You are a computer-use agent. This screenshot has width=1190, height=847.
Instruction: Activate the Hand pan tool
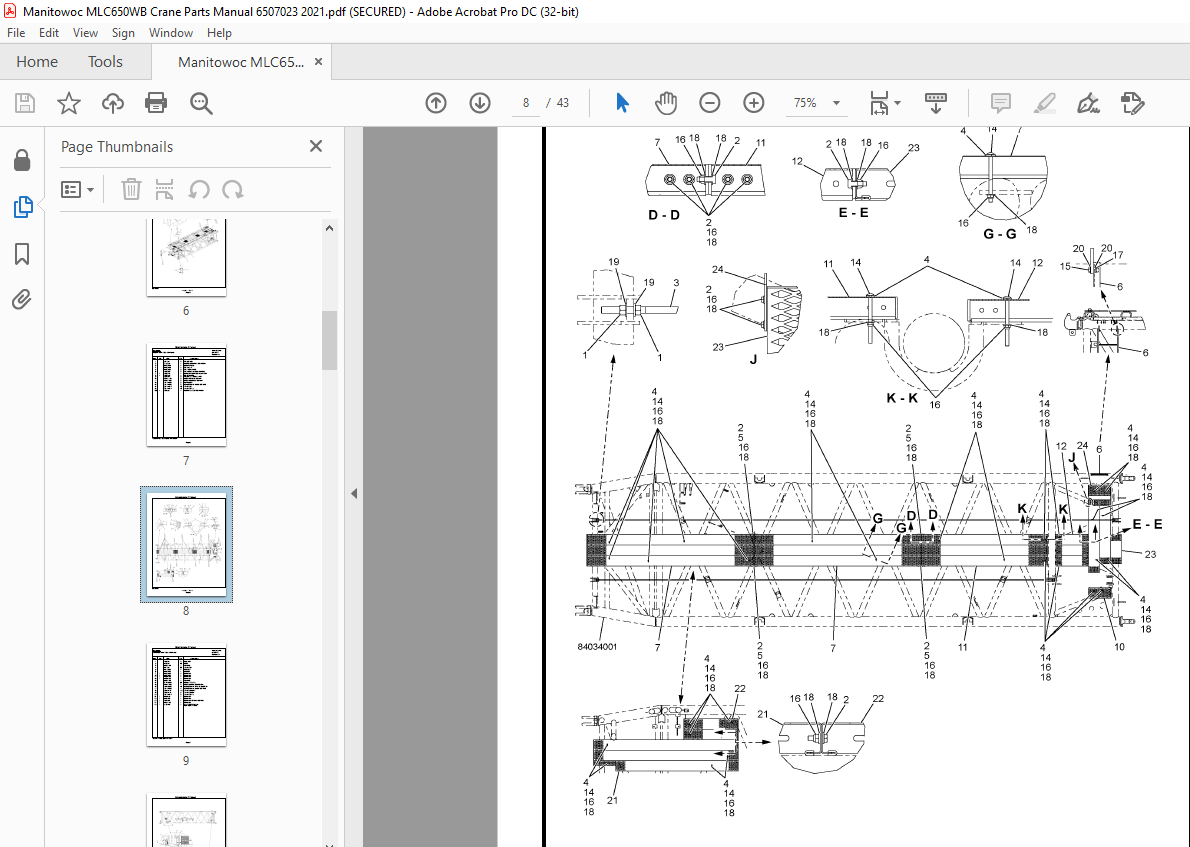[666, 103]
